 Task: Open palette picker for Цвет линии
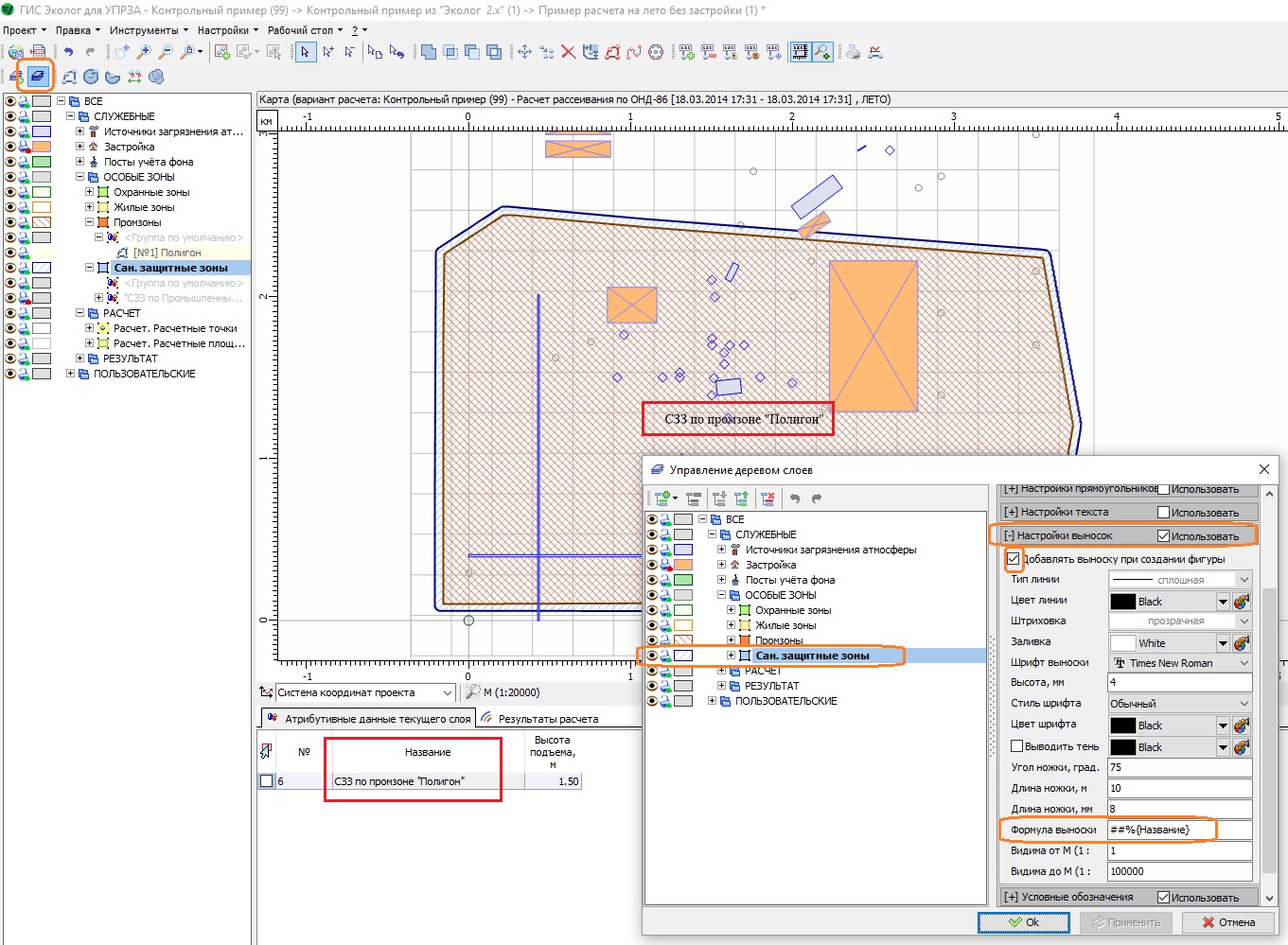coord(1242,602)
